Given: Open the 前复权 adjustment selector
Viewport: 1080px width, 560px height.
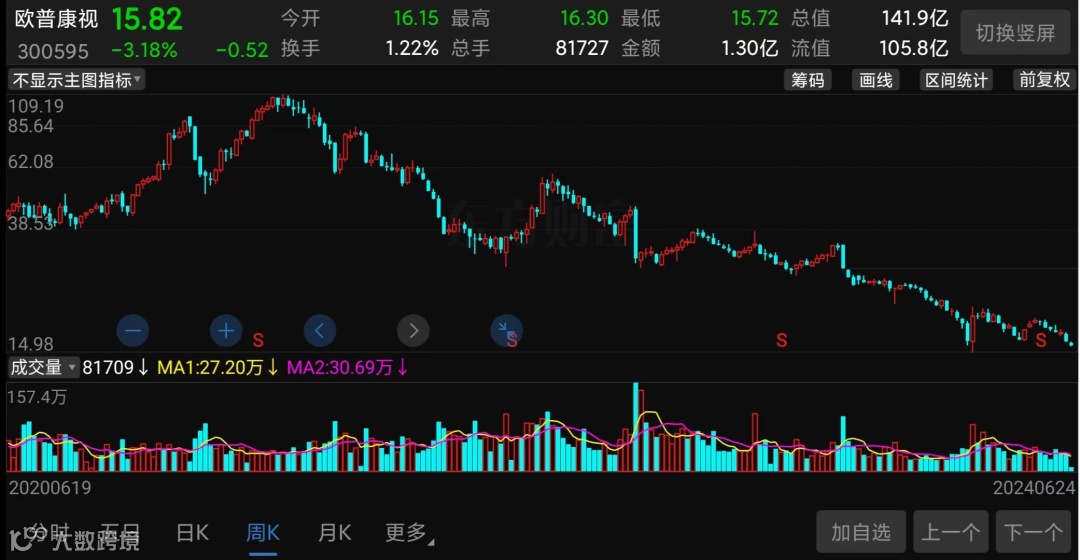Looking at the screenshot, I should pyautogui.click(x=1044, y=80).
